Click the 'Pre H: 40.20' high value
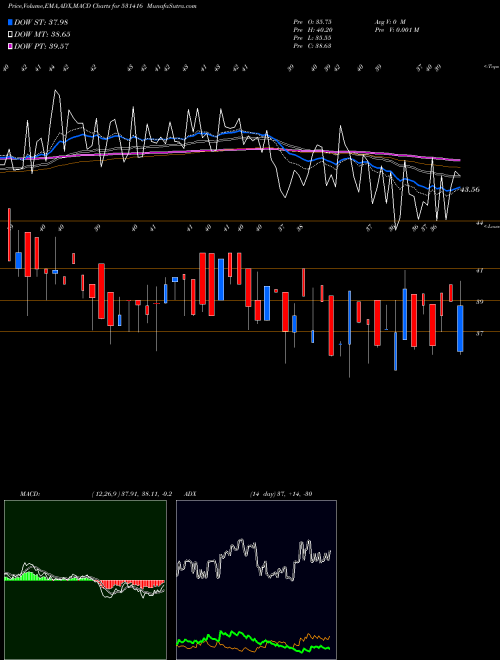 (312, 30)
